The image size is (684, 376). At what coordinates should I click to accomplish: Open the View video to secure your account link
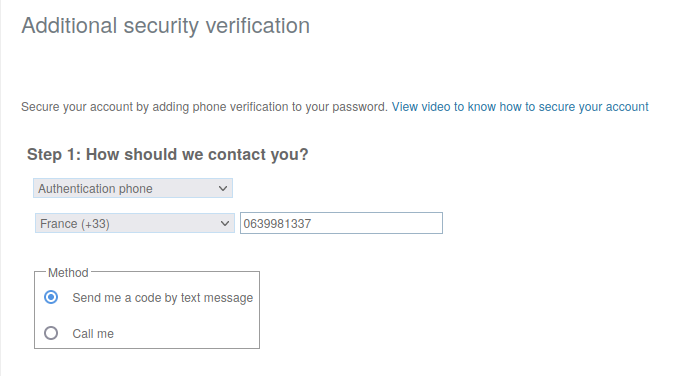point(520,107)
